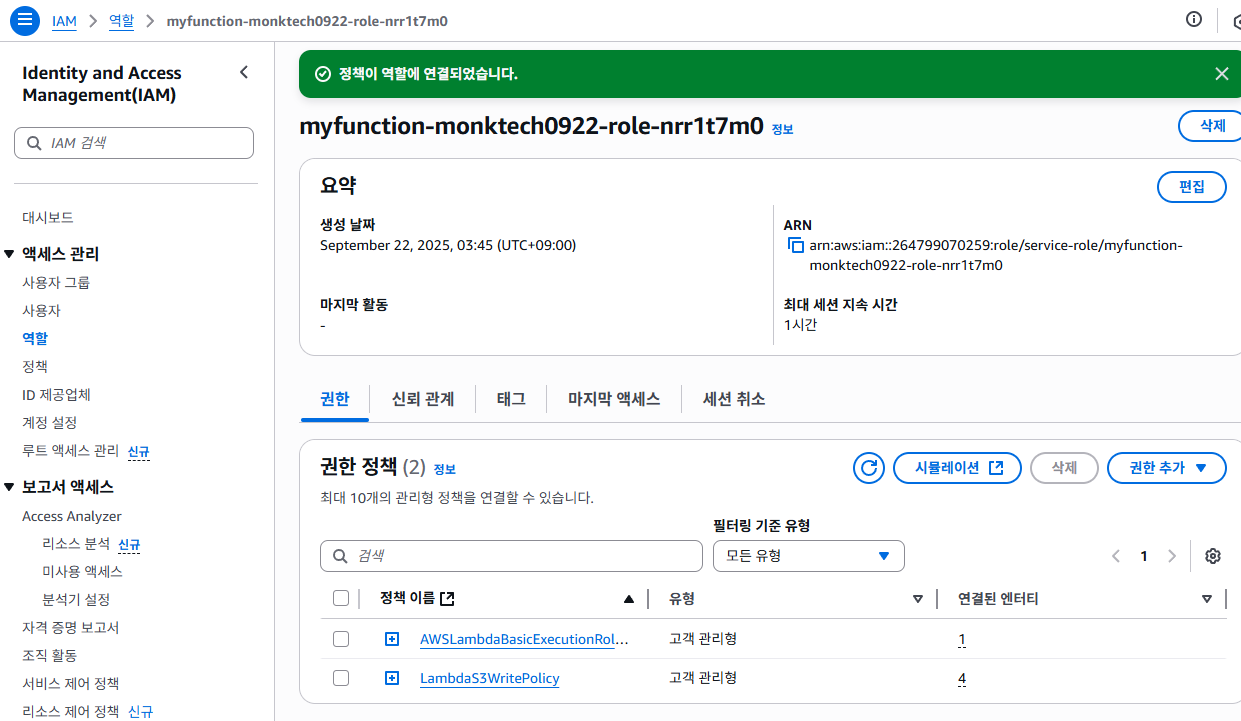Image resolution: width=1241 pixels, height=721 pixels.
Task: Switch to the 신뢰 관계 tab
Action: coord(422,399)
